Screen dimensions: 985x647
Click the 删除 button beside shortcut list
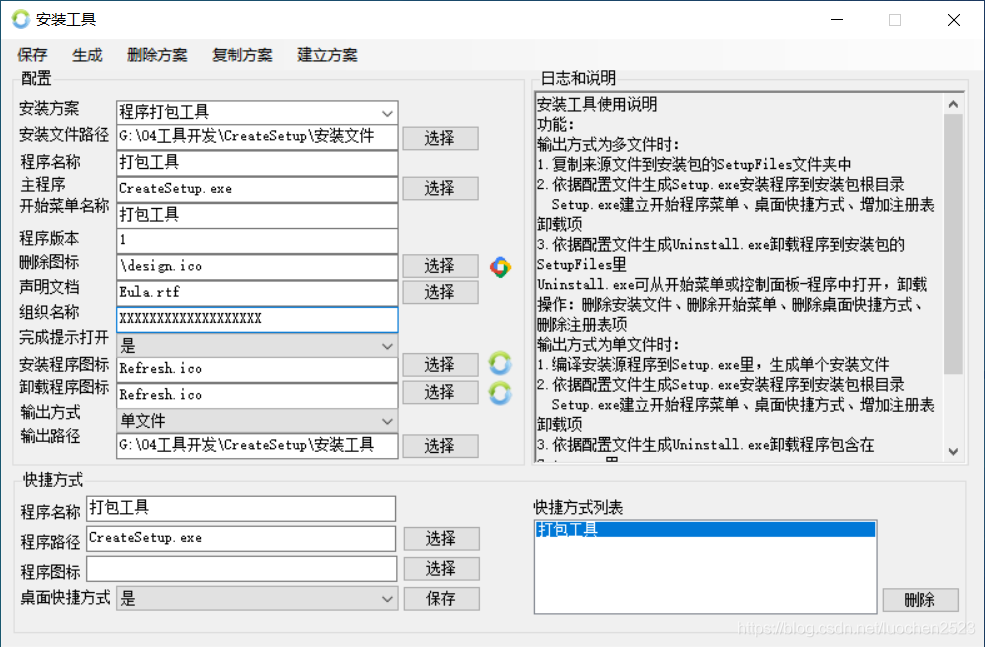[920, 599]
